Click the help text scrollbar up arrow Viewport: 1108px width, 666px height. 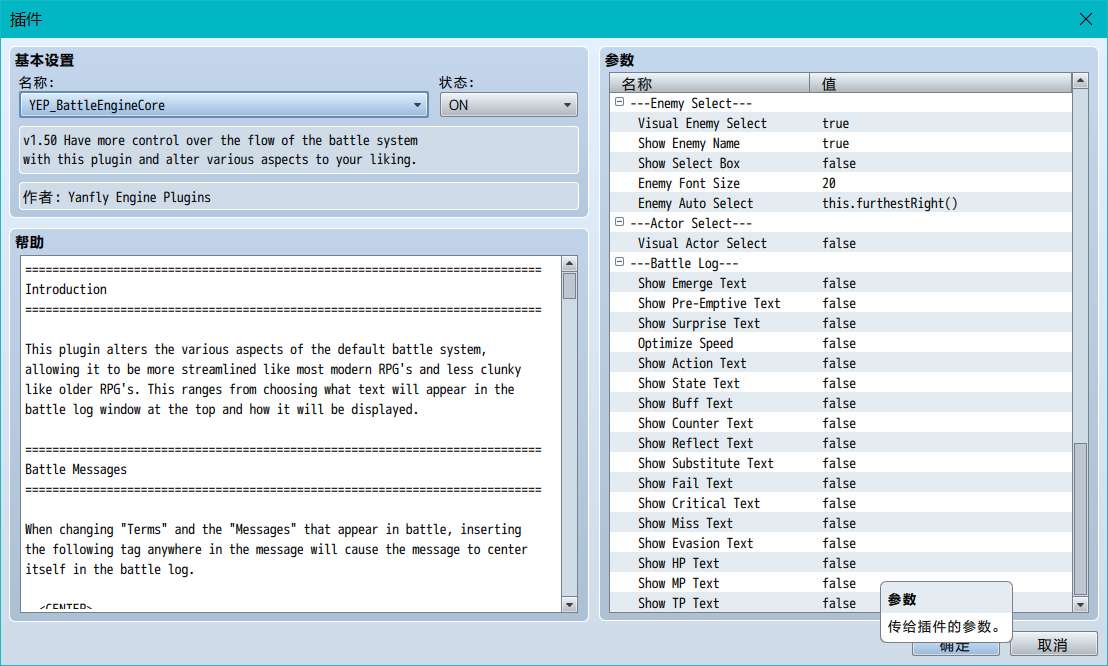[x=570, y=264]
